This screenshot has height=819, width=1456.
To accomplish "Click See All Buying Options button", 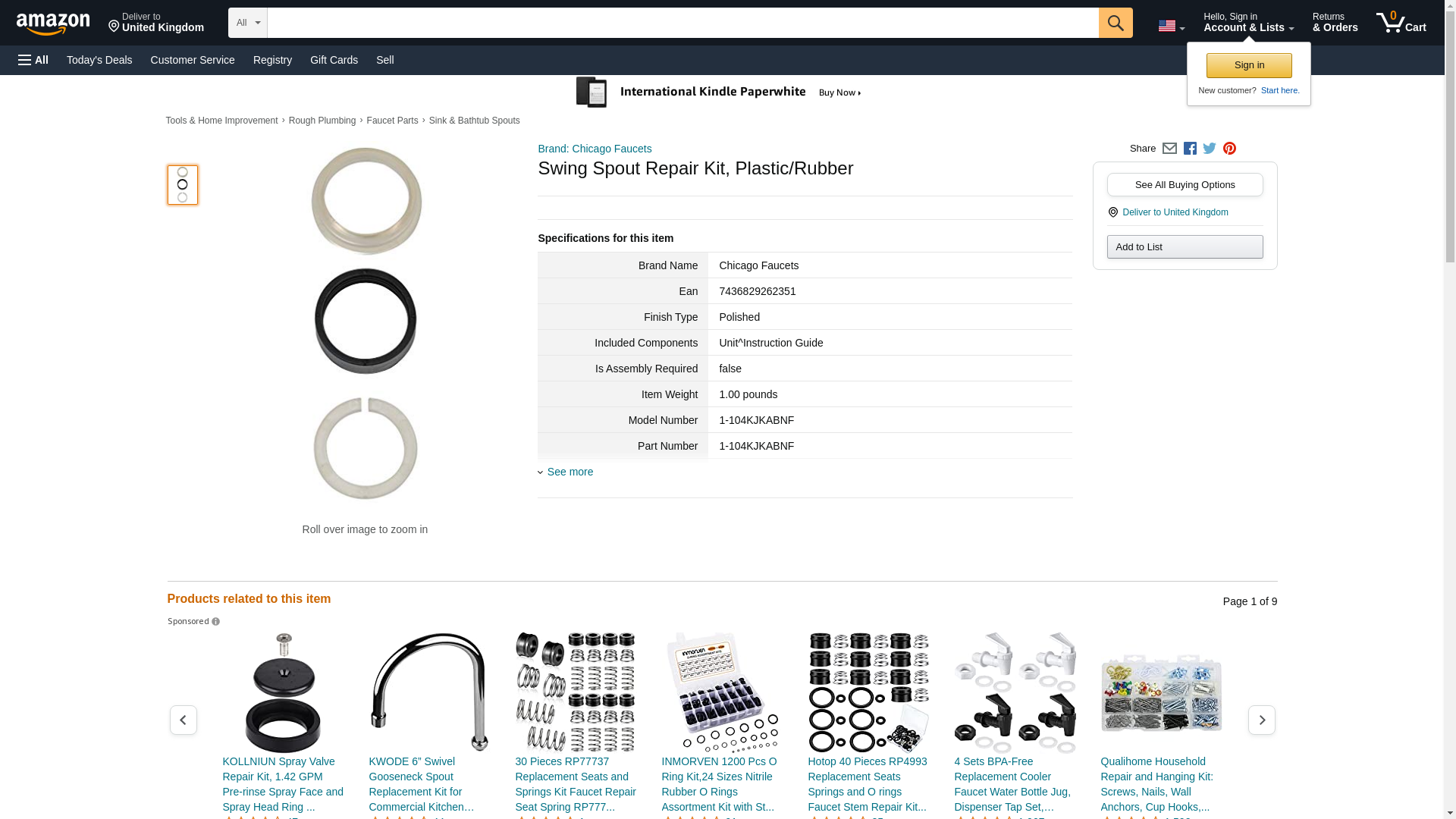I will (1185, 184).
